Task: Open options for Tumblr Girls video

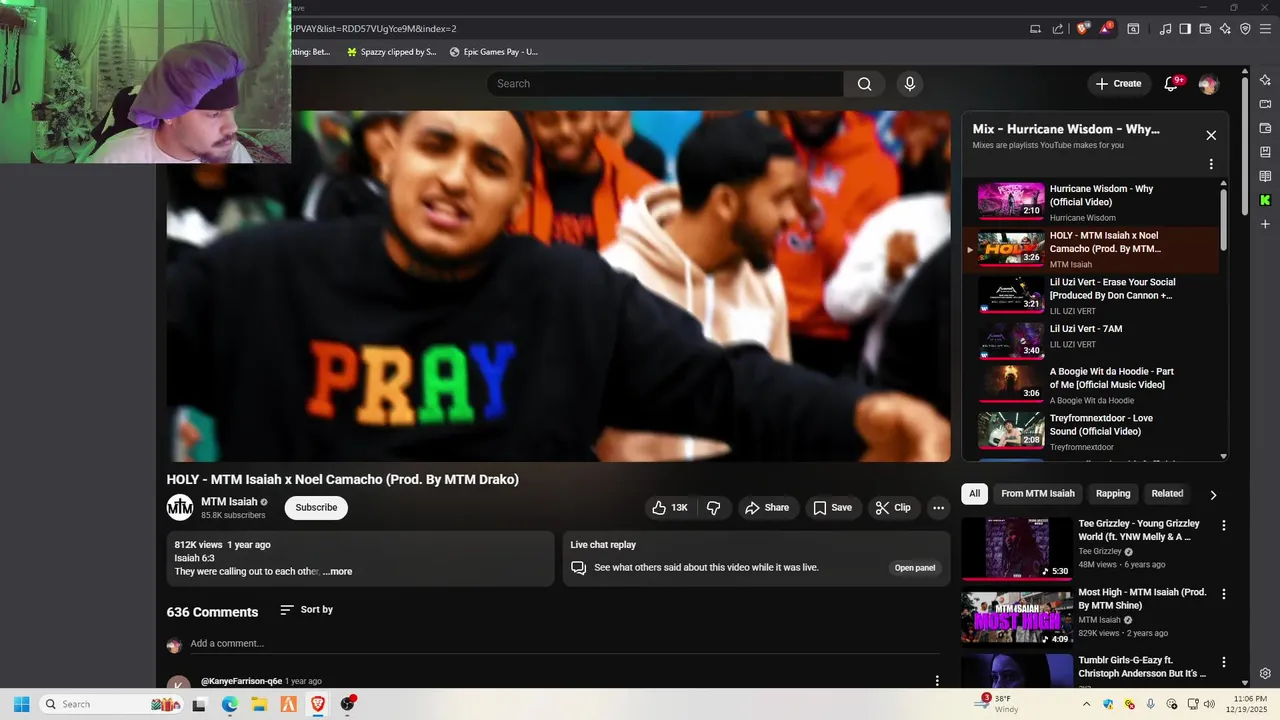Action: coord(1223,662)
